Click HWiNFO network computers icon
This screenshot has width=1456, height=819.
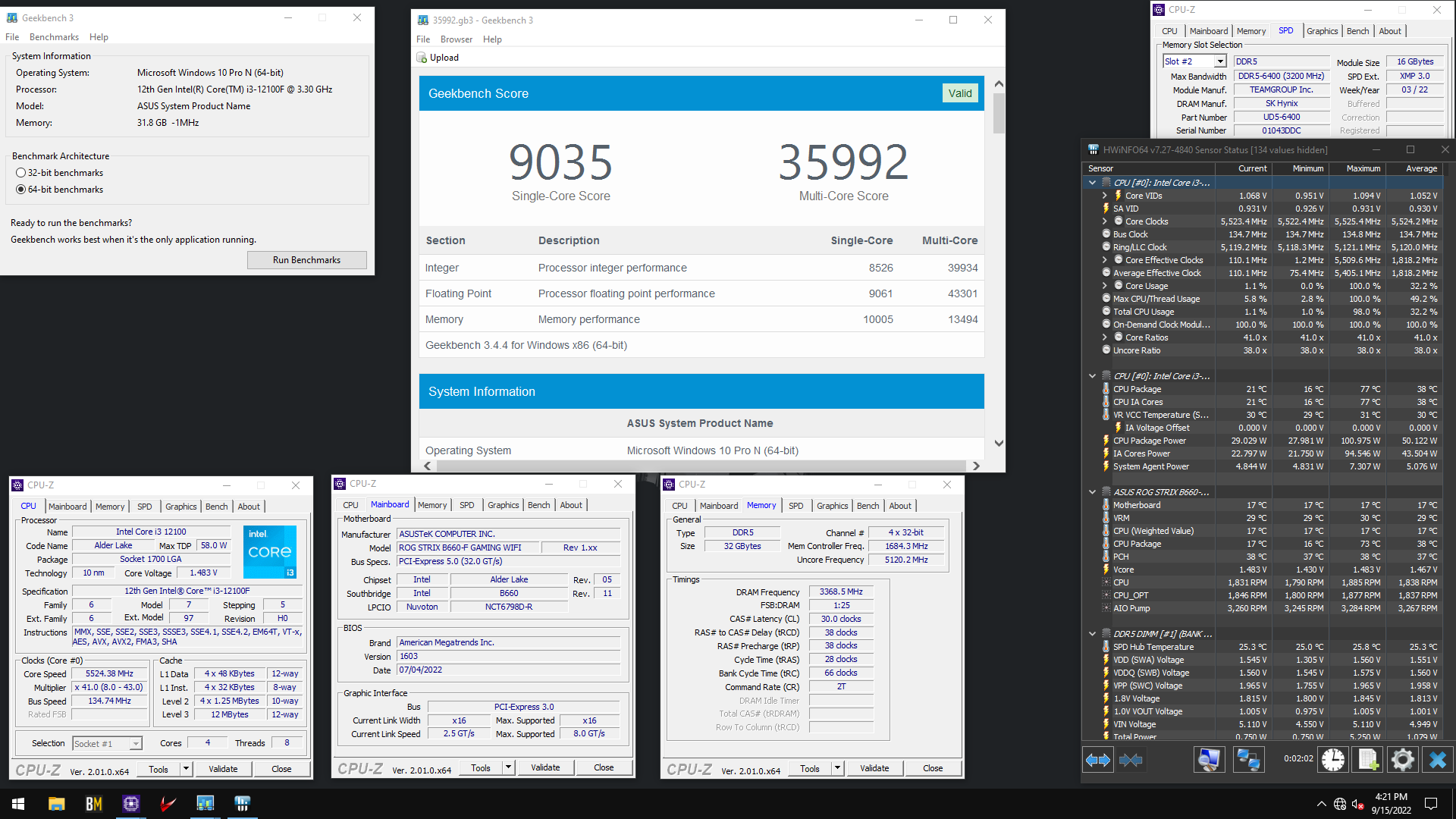(x=1248, y=759)
